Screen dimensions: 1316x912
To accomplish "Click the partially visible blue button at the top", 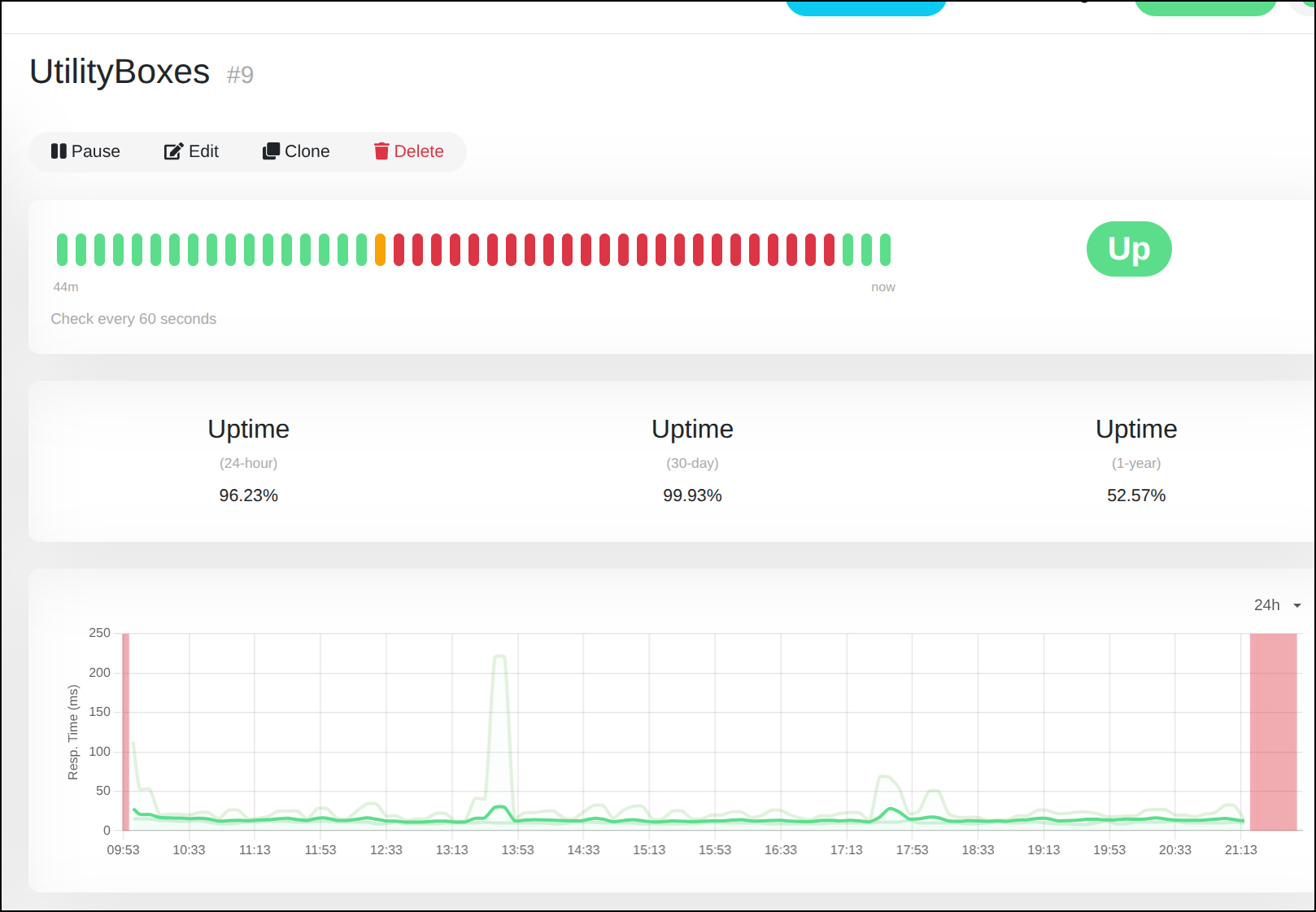I will 865,7.
